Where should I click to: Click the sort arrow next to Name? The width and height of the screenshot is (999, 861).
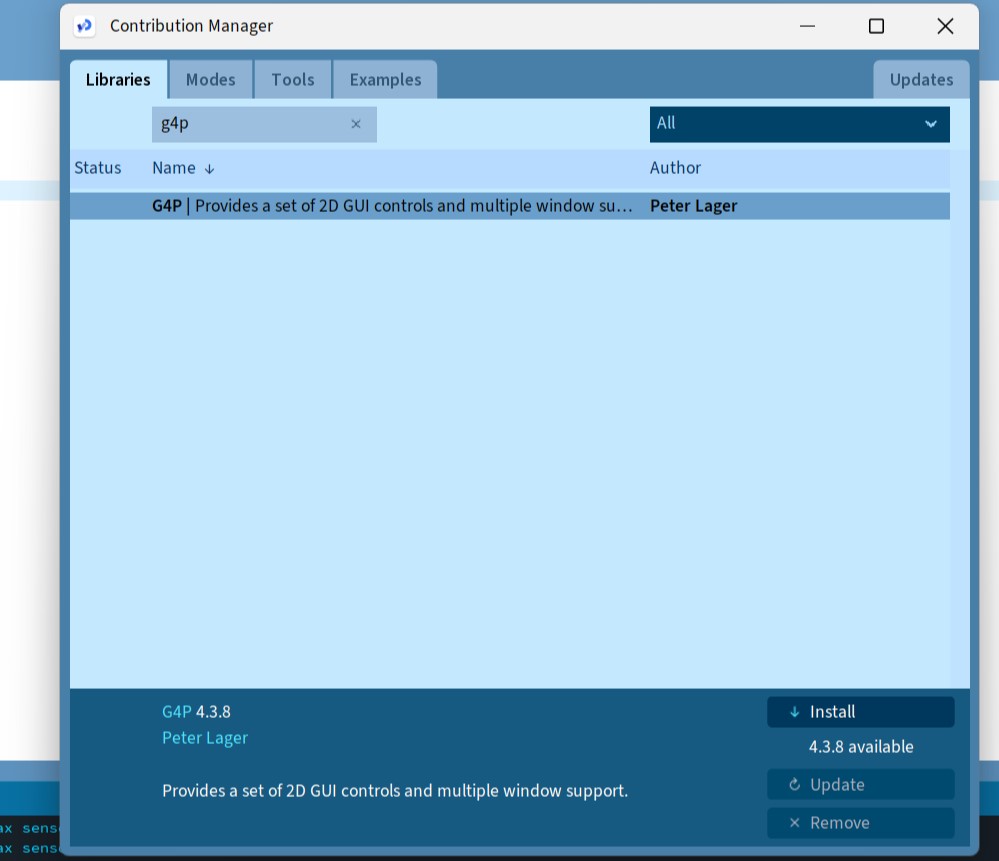[210, 168]
